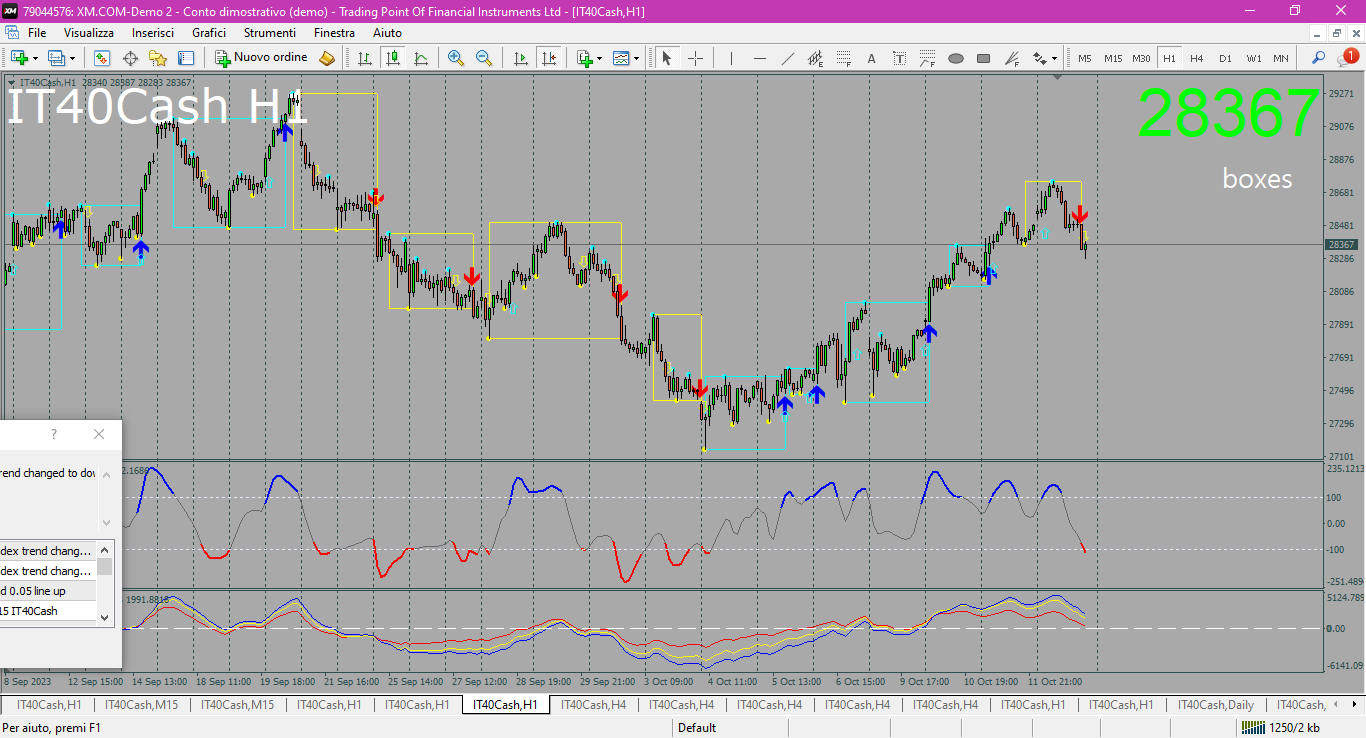
Task: Open the Visualizza menu
Action: coord(89,33)
